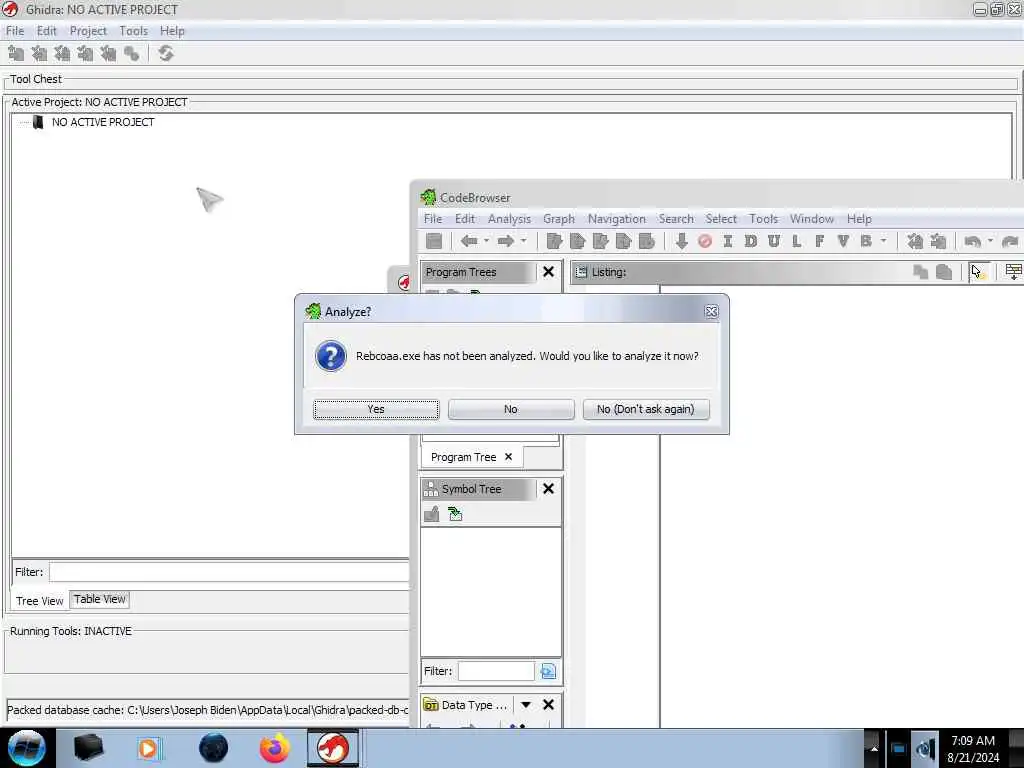Close the Data Type panel
Image resolution: width=1024 pixels, height=768 pixels.
click(549, 705)
